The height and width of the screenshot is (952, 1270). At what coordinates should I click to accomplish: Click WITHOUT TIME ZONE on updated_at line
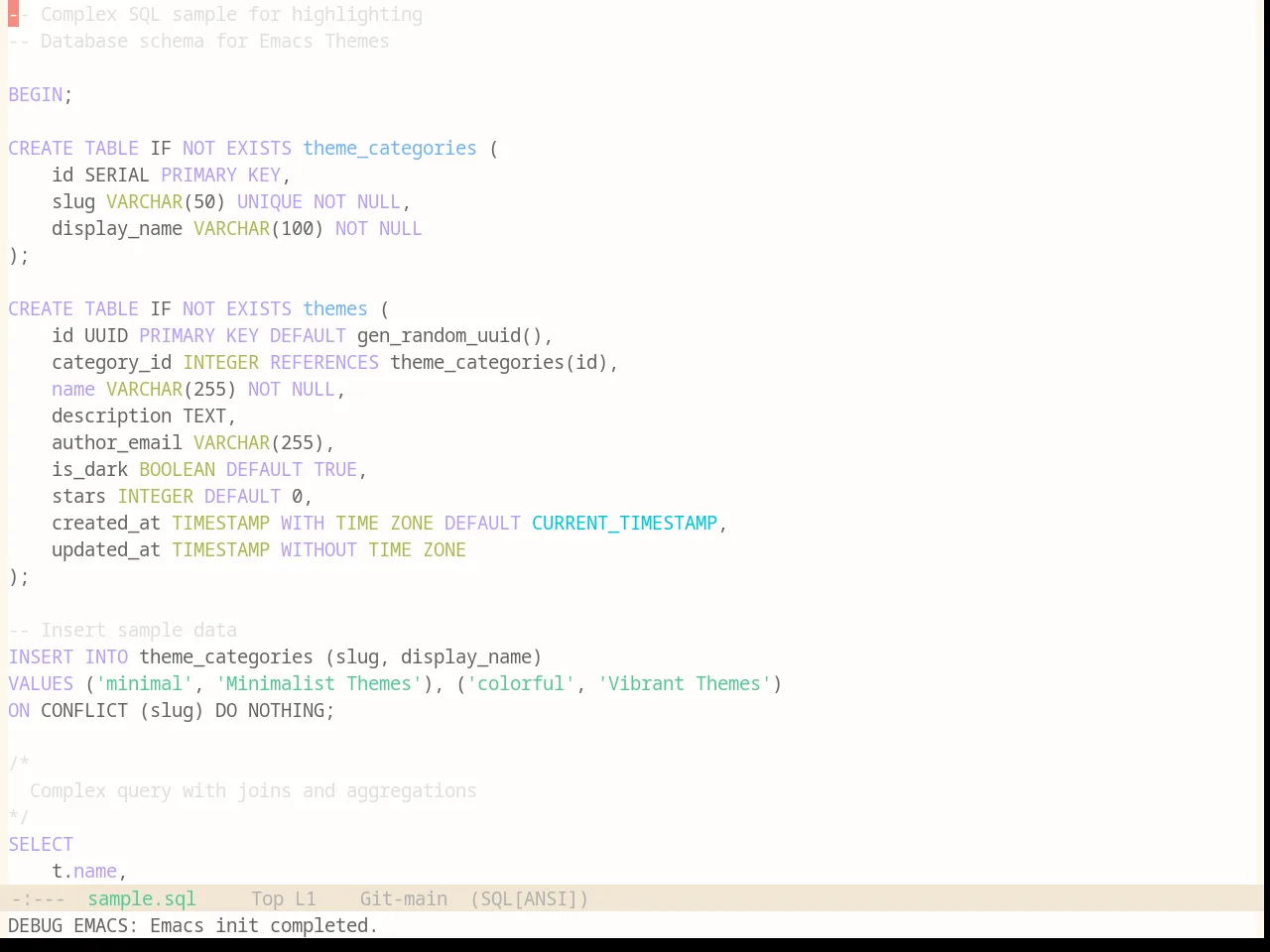(x=373, y=549)
